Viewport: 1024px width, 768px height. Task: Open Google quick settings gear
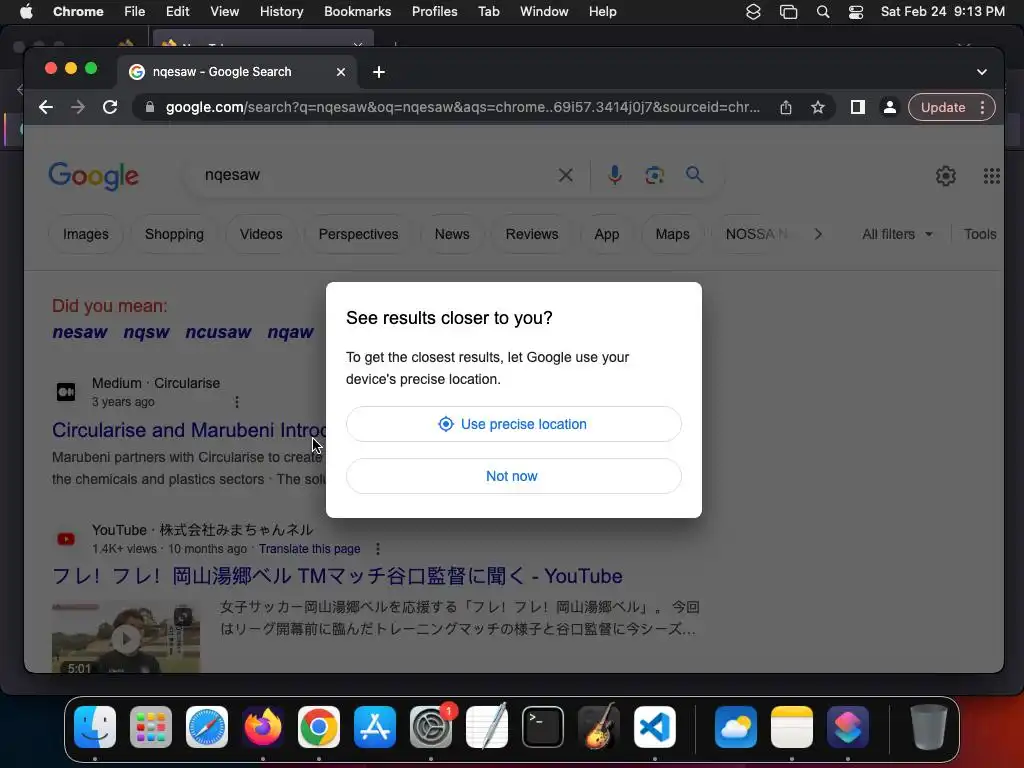[x=946, y=176]
